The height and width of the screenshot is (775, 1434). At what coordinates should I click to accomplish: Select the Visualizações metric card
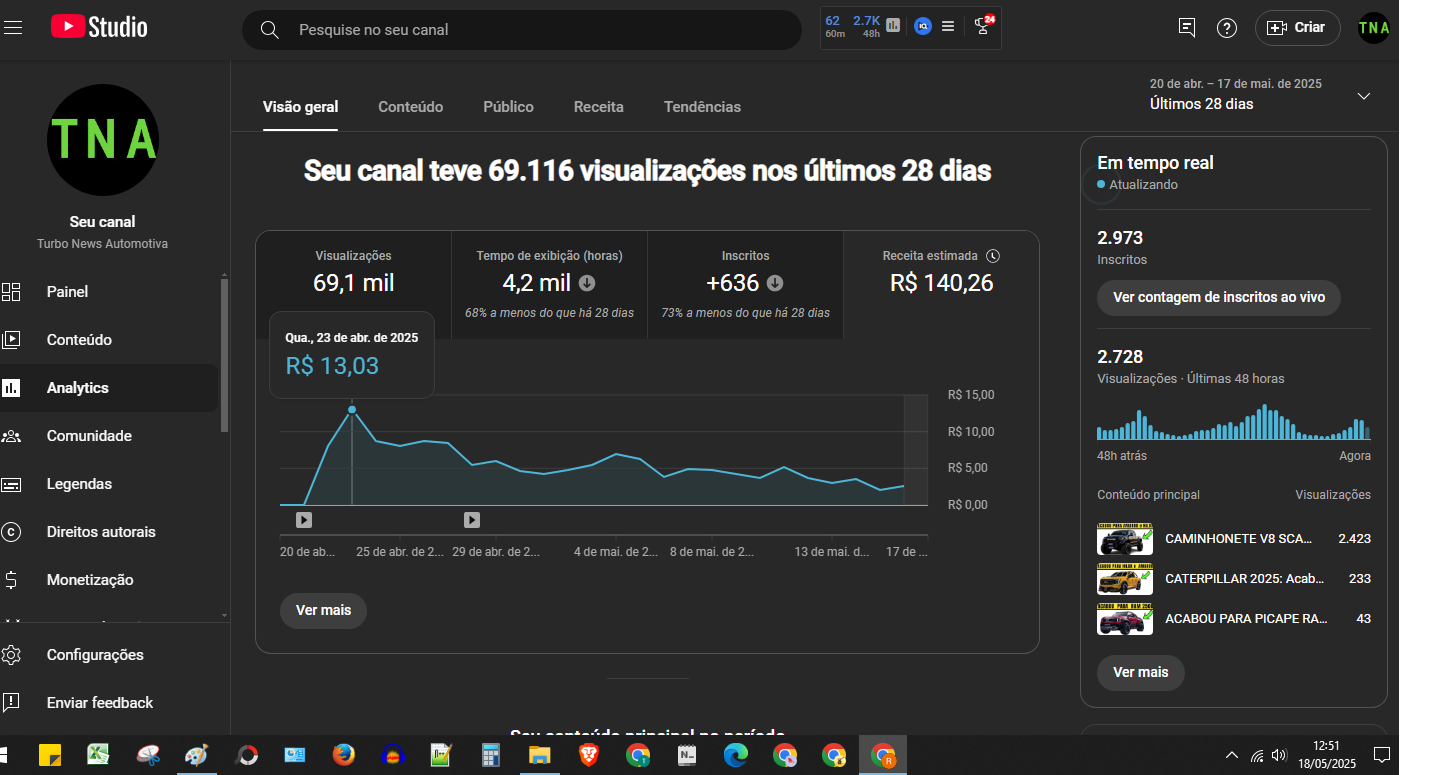(x=353, y=284)
